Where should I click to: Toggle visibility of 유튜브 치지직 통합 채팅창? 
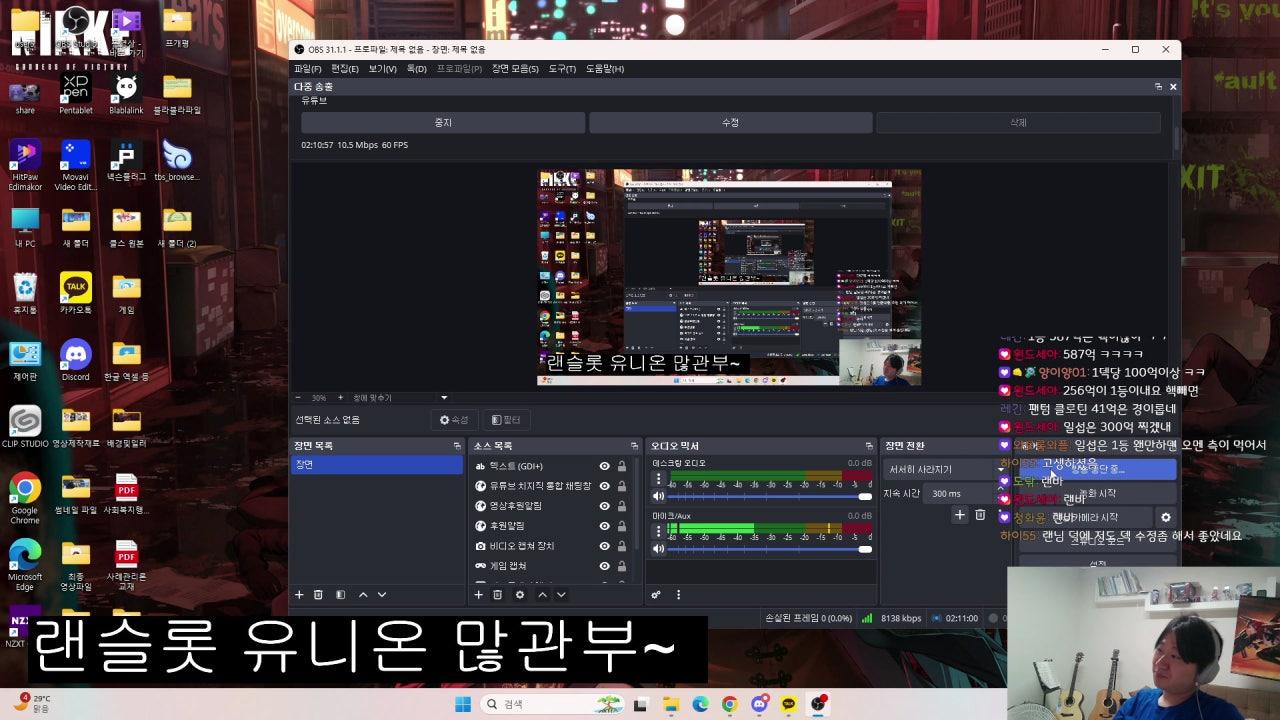(x=604, y=486)
